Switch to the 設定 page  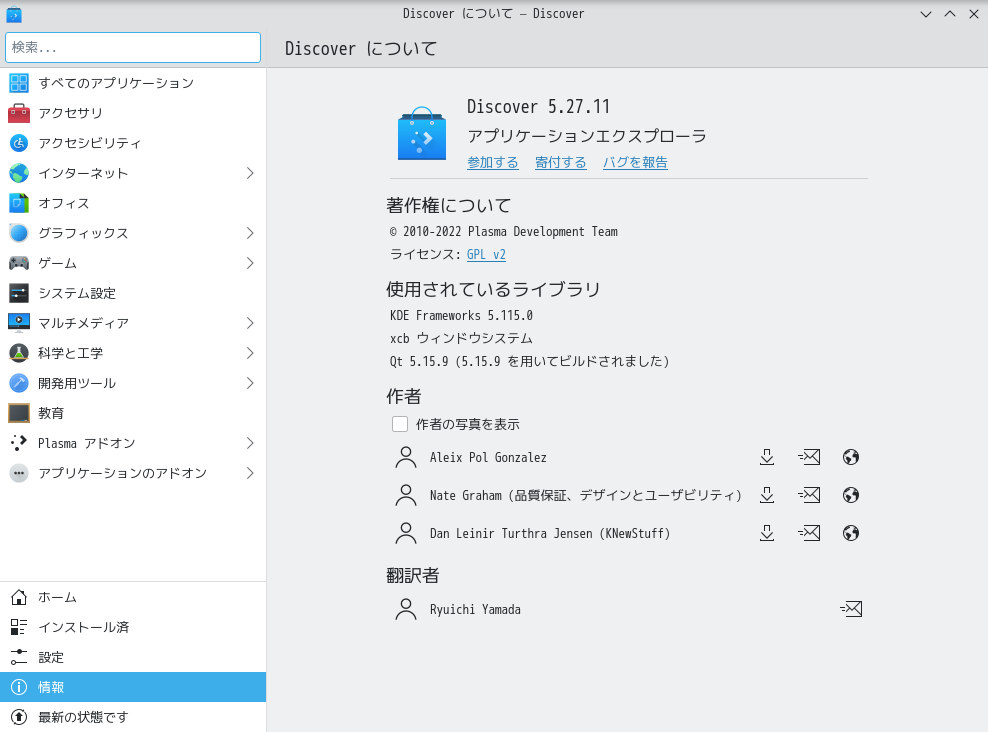(x=18, y=657)
